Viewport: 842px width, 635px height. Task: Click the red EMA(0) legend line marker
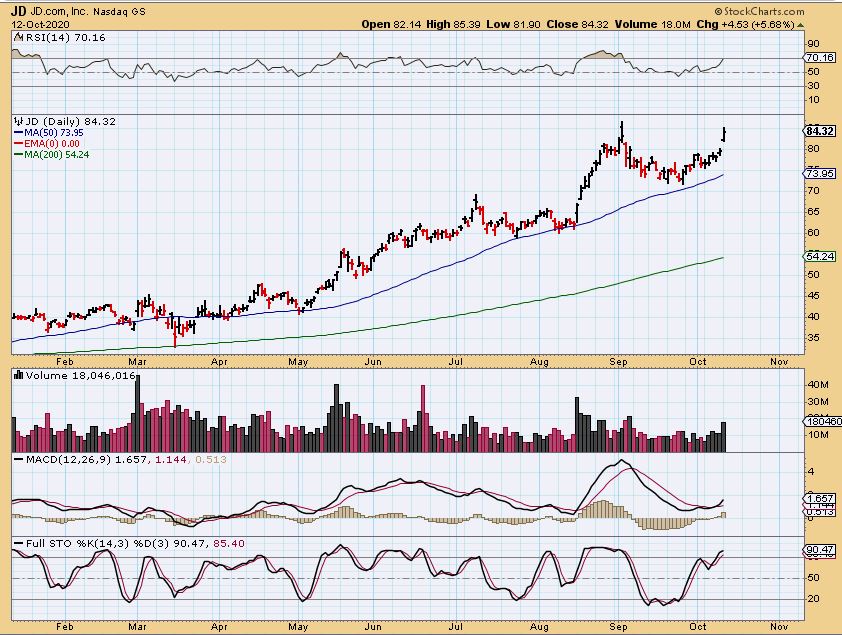[18, 144]
